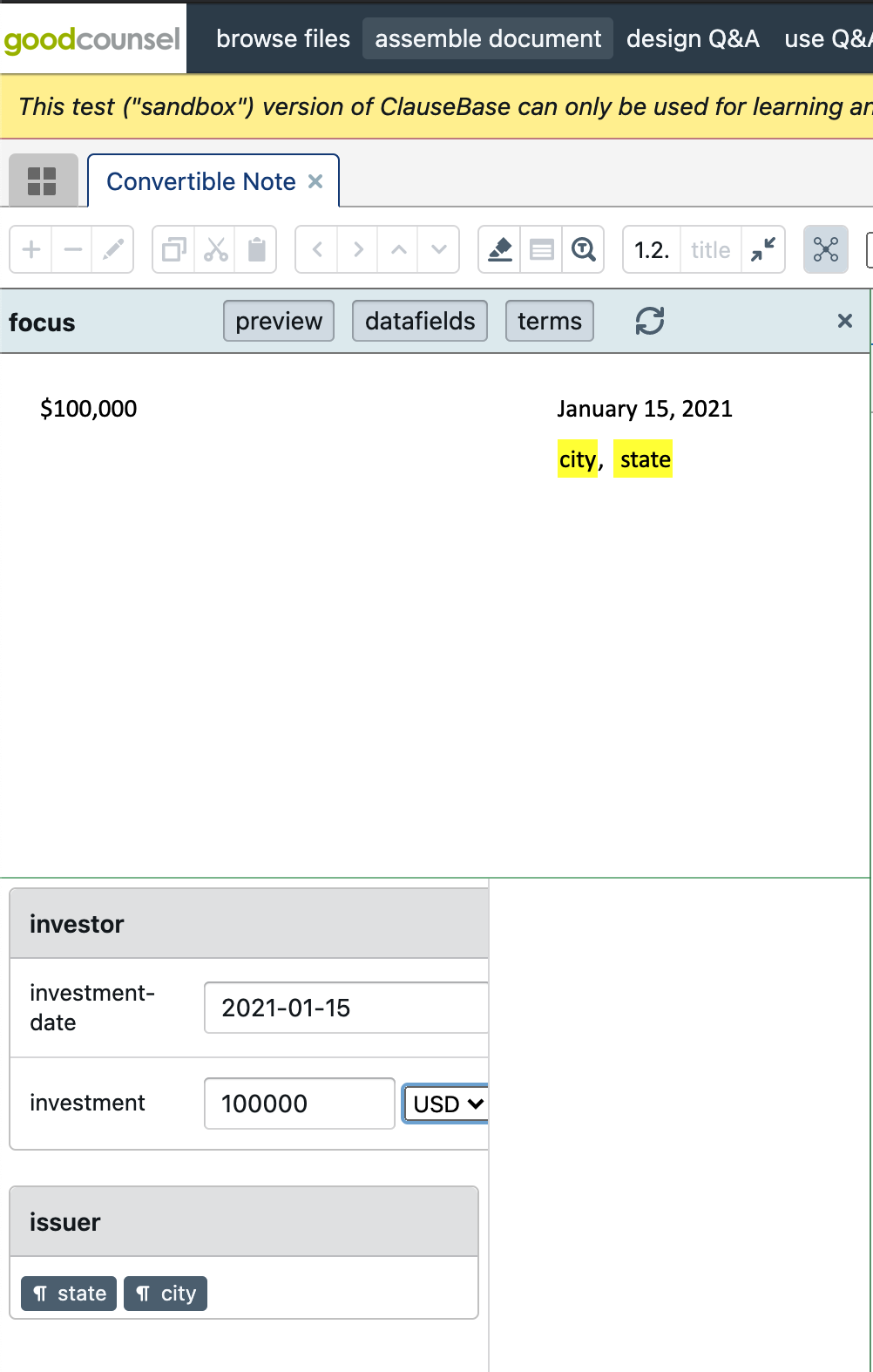The image size is (873, 1372).
Task: Click the left chevron move icon
Action: coord(317,250)
